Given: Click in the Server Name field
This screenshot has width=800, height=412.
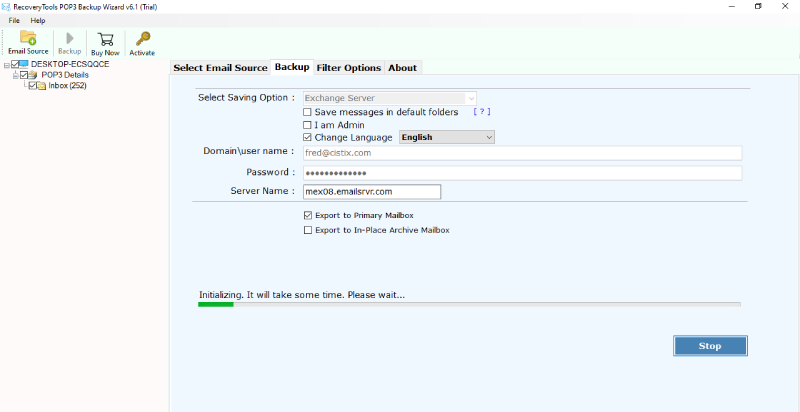Looking at the screenshot, I should (371, 192).
